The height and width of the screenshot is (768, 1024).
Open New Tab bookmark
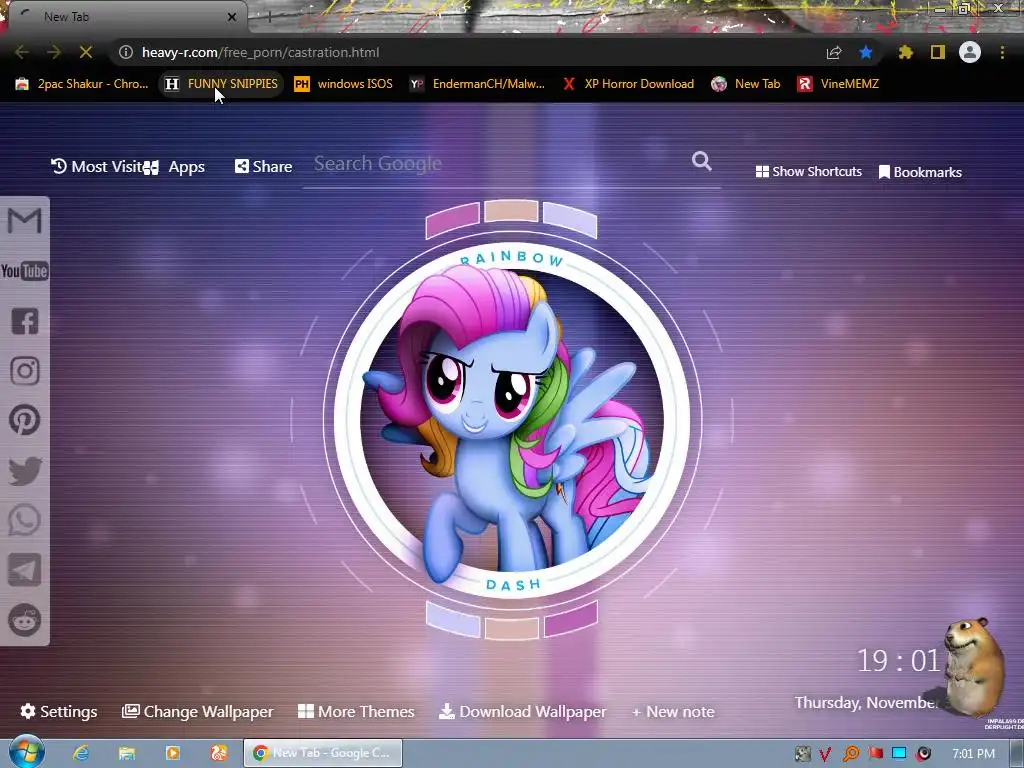(746, 84)
